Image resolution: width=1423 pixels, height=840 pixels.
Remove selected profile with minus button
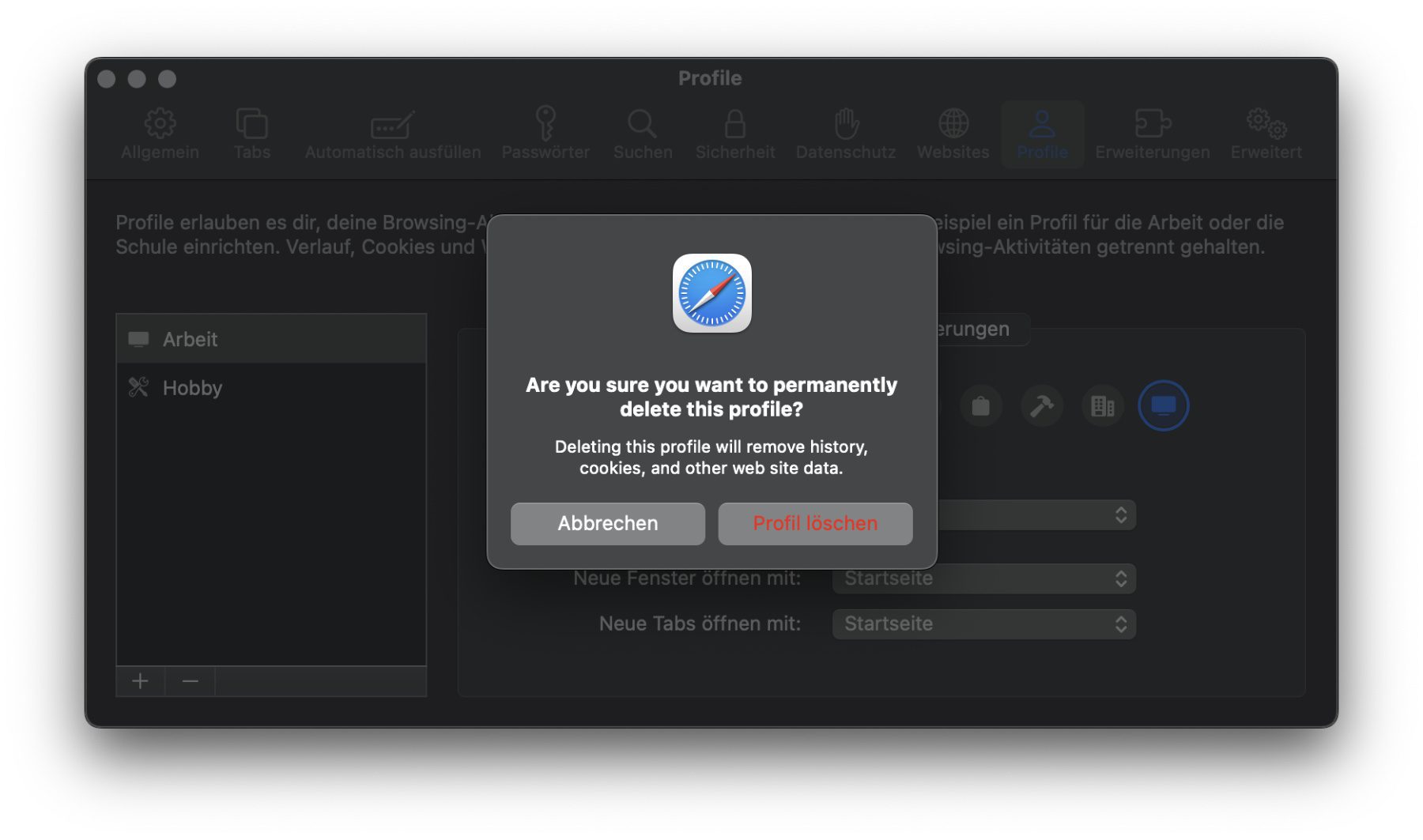click(x=190, y=681)
